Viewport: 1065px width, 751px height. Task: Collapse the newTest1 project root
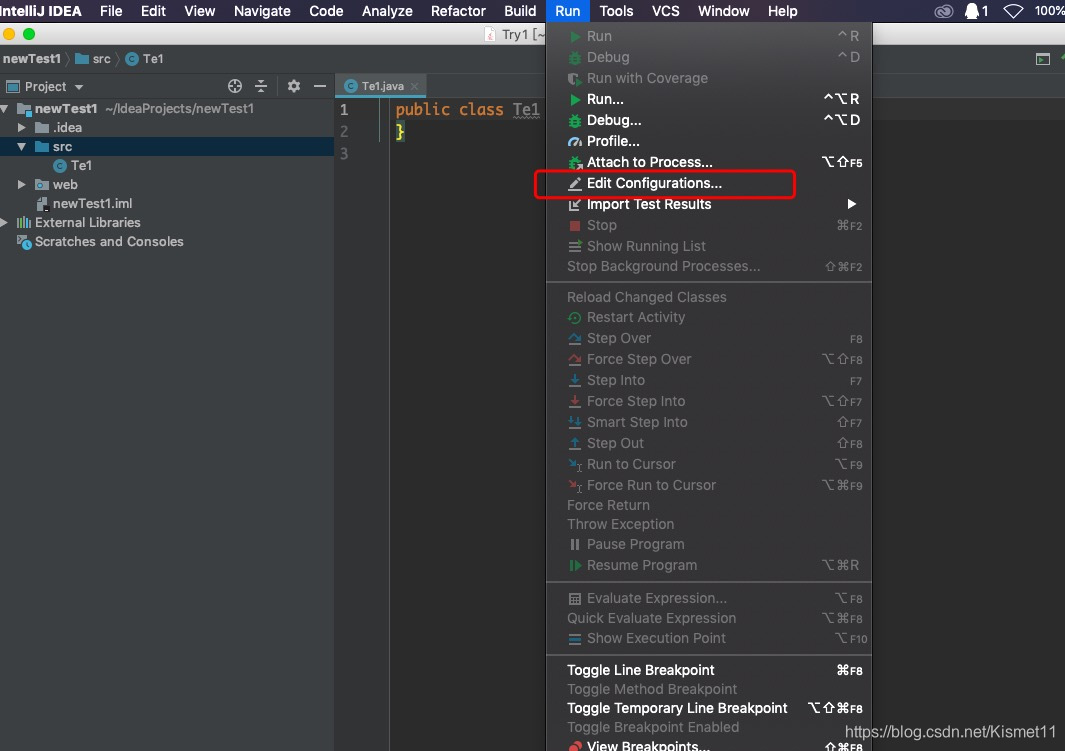[x=5, y=109]
